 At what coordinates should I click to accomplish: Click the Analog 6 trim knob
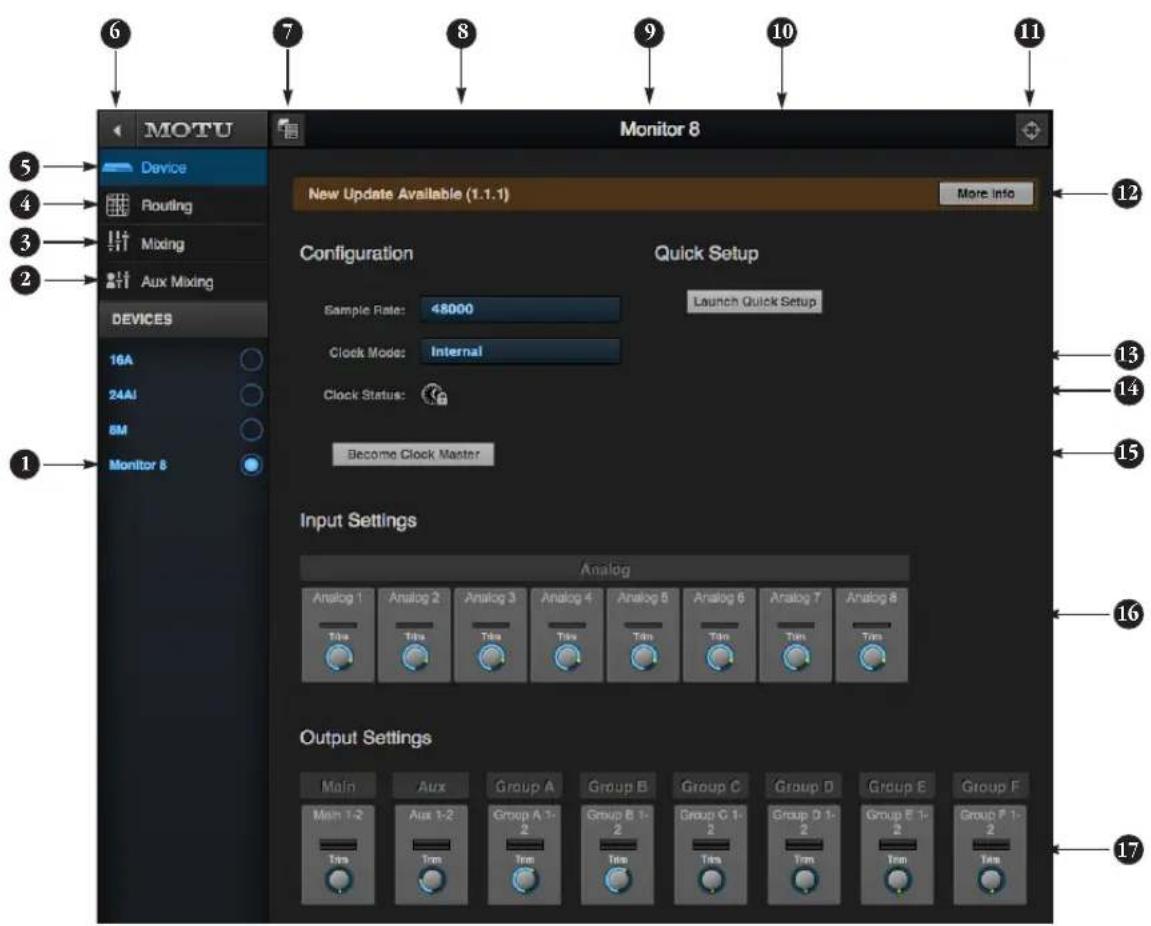[719, 658]
